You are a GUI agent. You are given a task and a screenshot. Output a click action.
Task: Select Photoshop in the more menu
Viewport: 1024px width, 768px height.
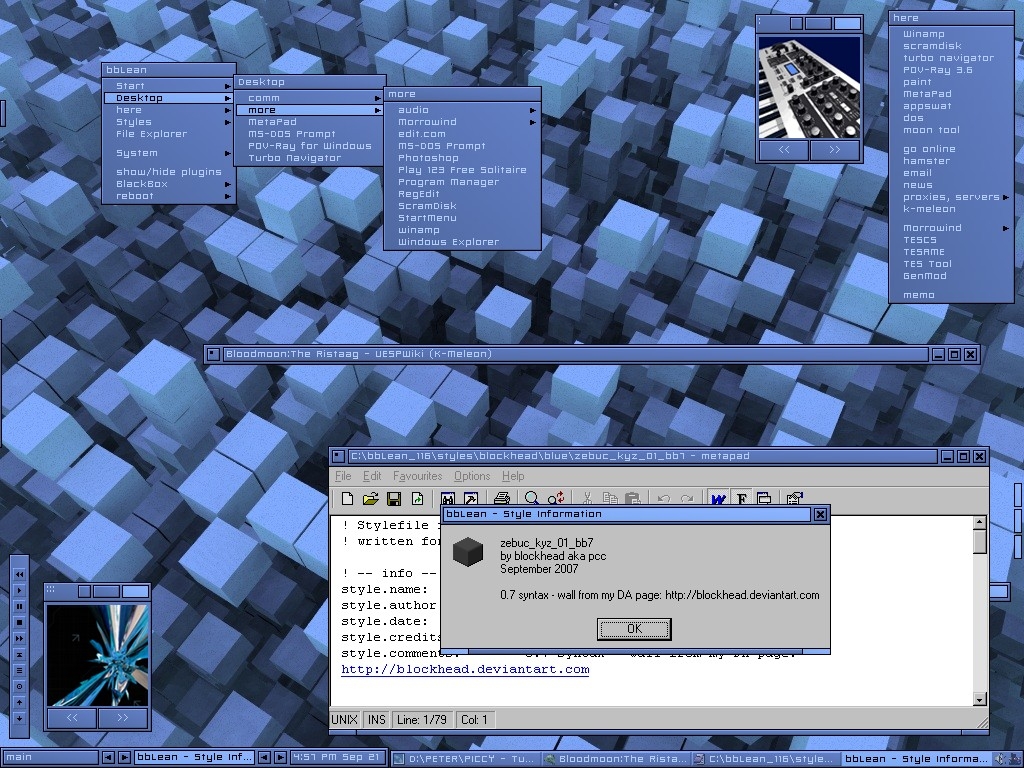(462, 158)
